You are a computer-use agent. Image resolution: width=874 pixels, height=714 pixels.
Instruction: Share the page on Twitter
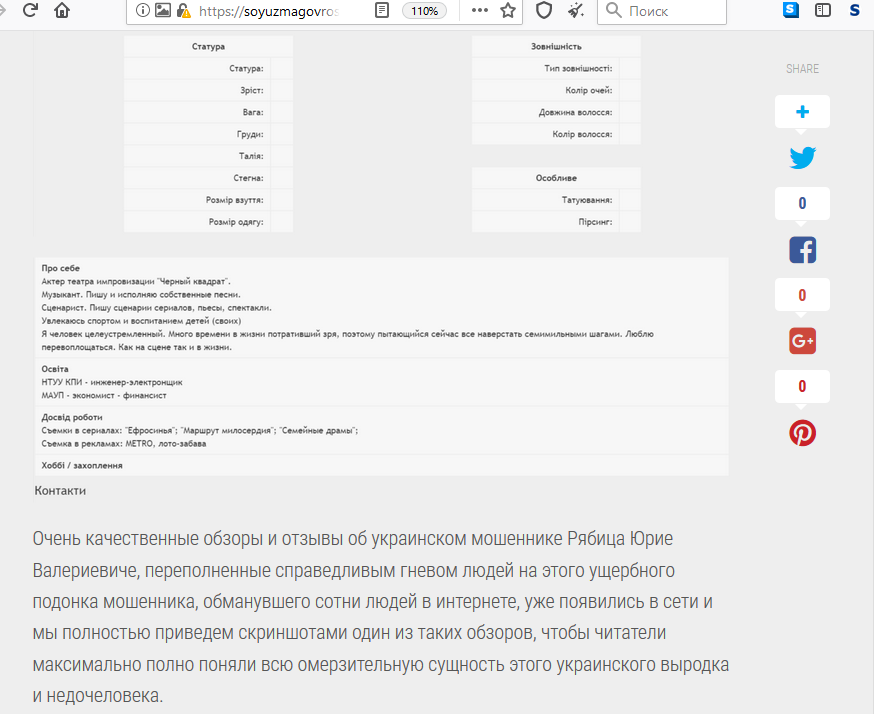[x=802, y=158]
